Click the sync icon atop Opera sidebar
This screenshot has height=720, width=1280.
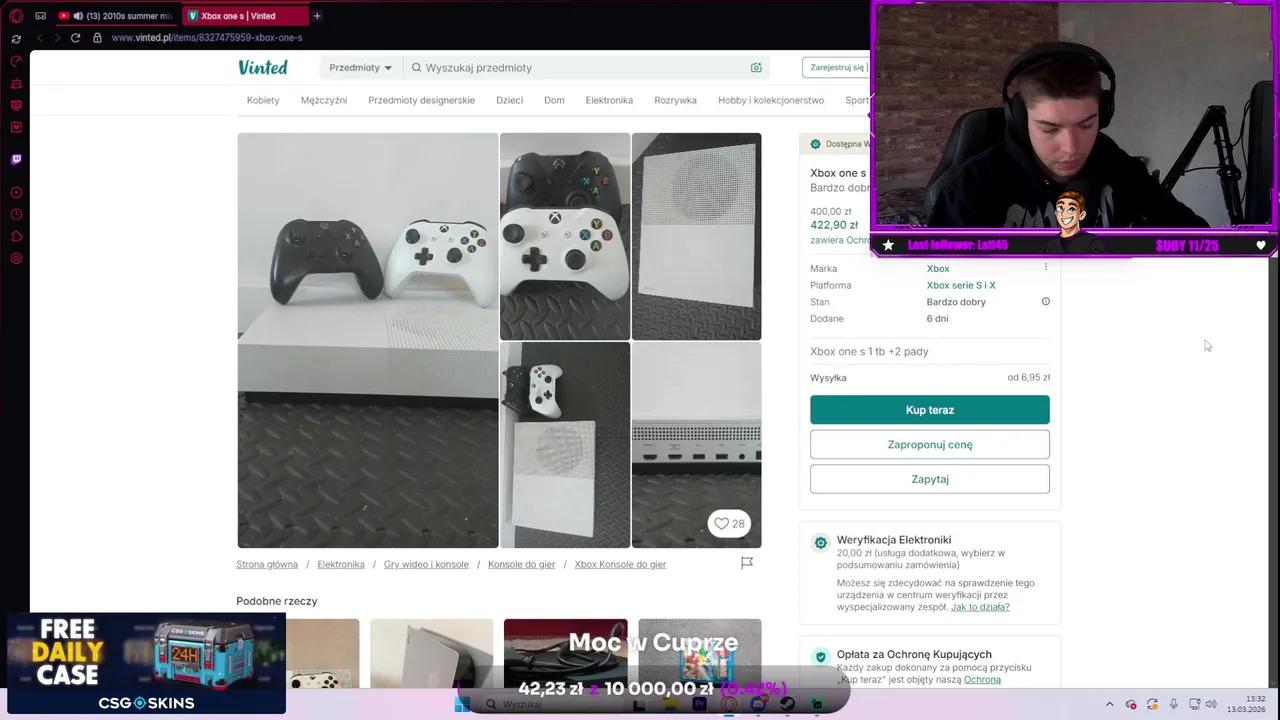pos(16,39)
